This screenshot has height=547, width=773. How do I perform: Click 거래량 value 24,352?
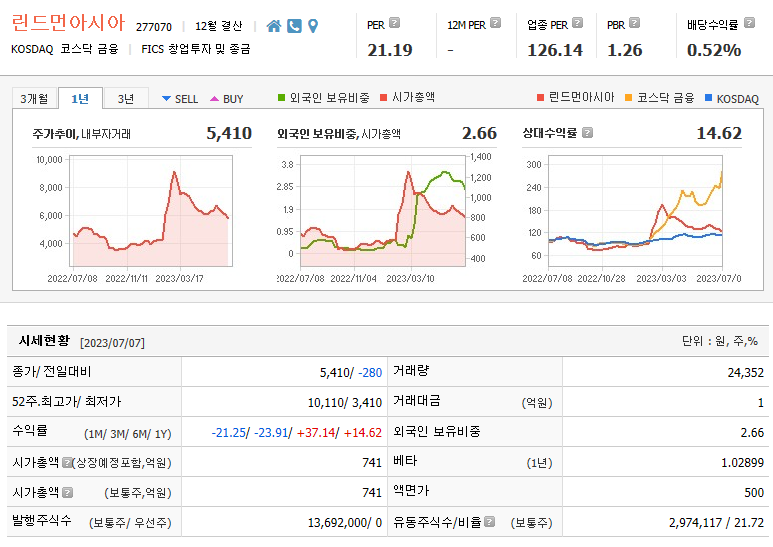click(745, 373)
